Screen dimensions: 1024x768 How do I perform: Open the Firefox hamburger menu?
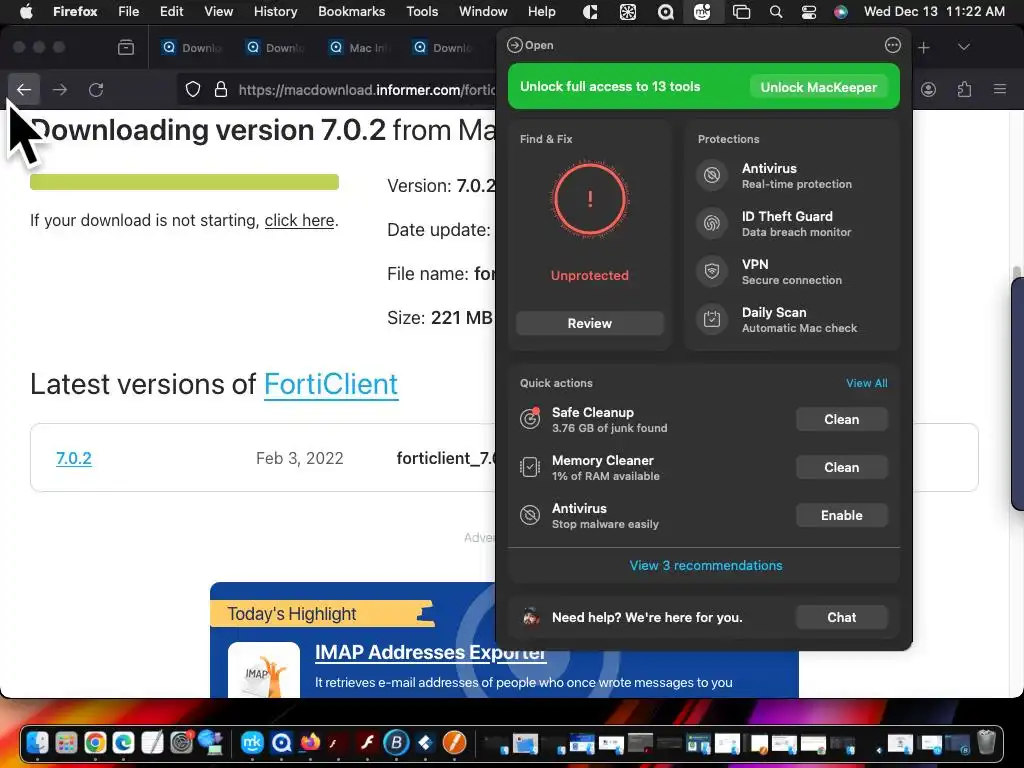1000,89
